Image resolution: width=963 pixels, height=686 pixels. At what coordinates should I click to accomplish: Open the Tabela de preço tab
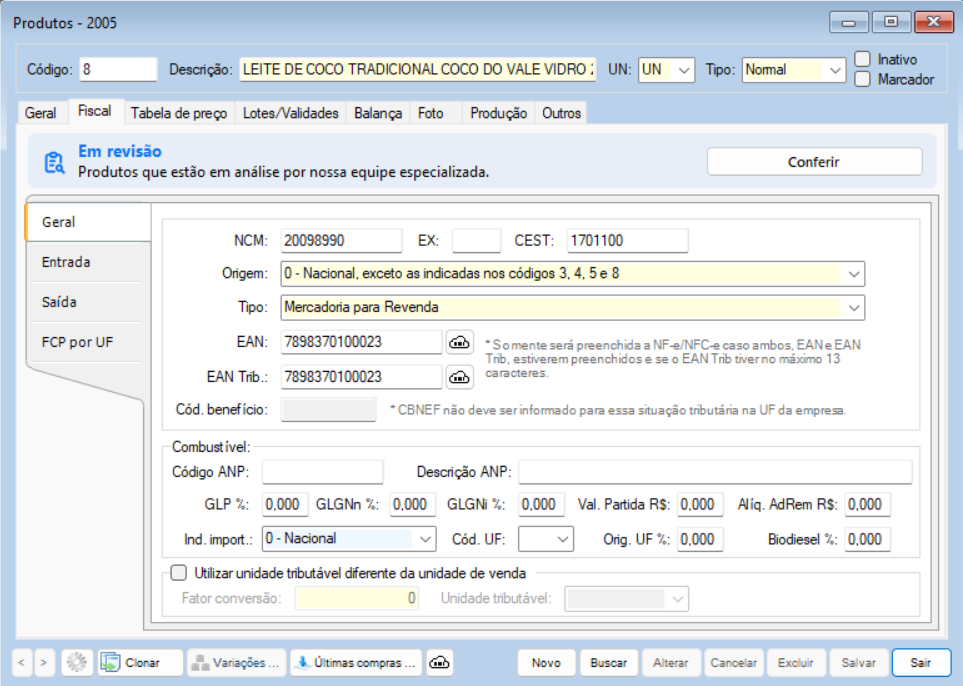pyautogui.click(x=179, y=113)
